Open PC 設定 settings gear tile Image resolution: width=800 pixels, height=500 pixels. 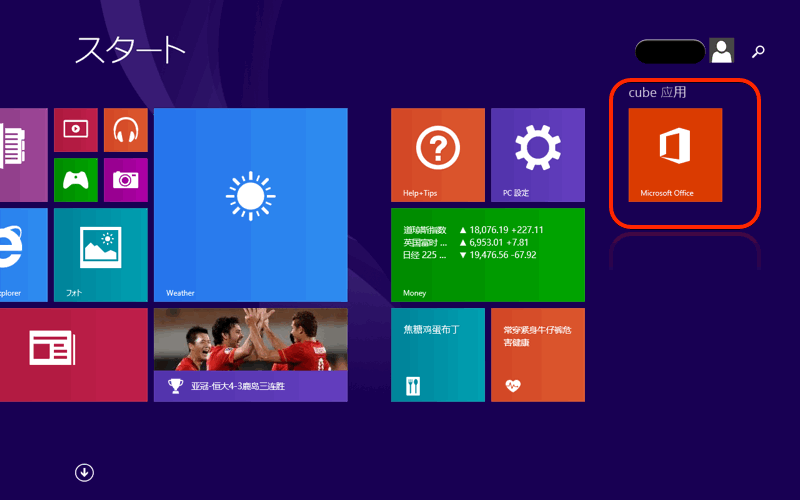point(537,155)
